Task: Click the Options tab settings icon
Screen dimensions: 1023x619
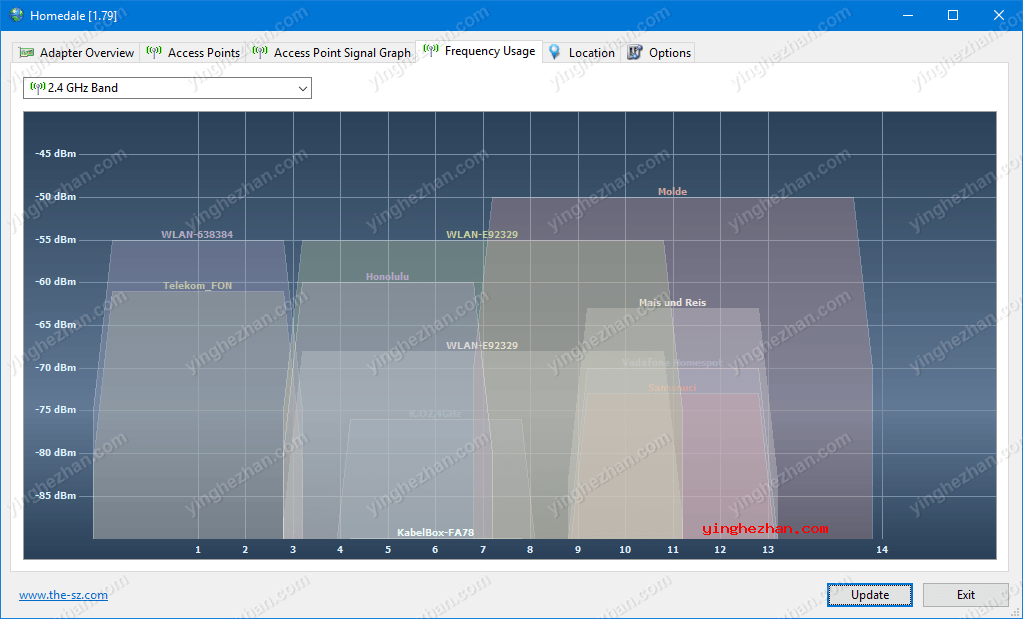Action: (x=635, y=53)
